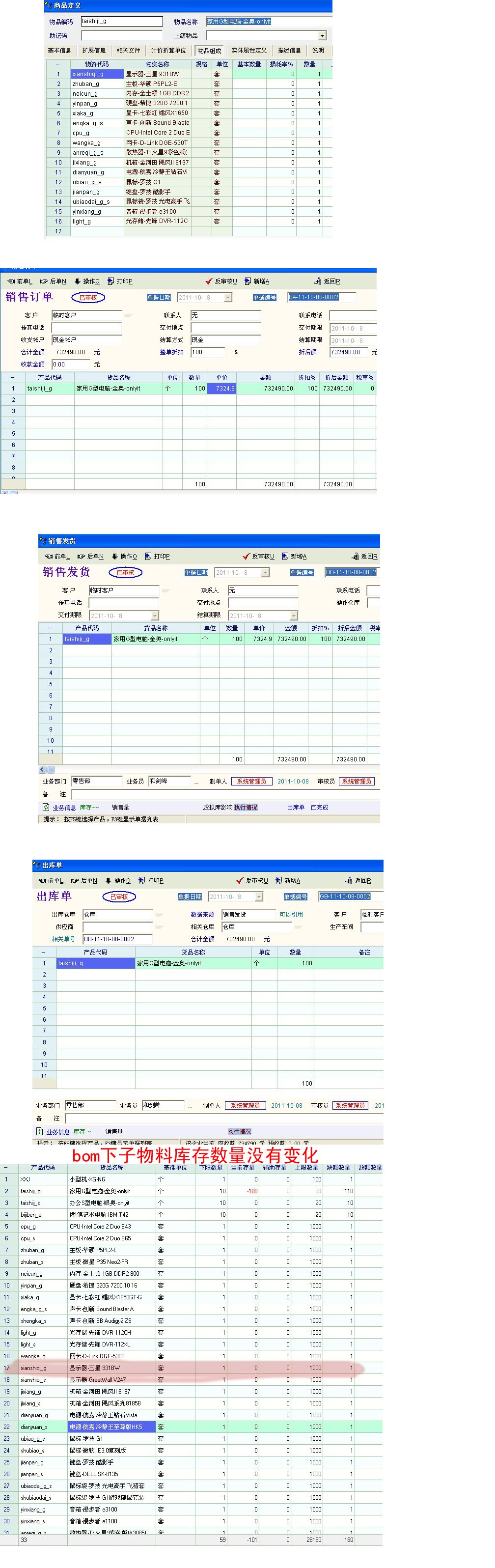Expand the 上级物品 dropdown in 商品定义
Screen dimensions: 495x1568
322,36
